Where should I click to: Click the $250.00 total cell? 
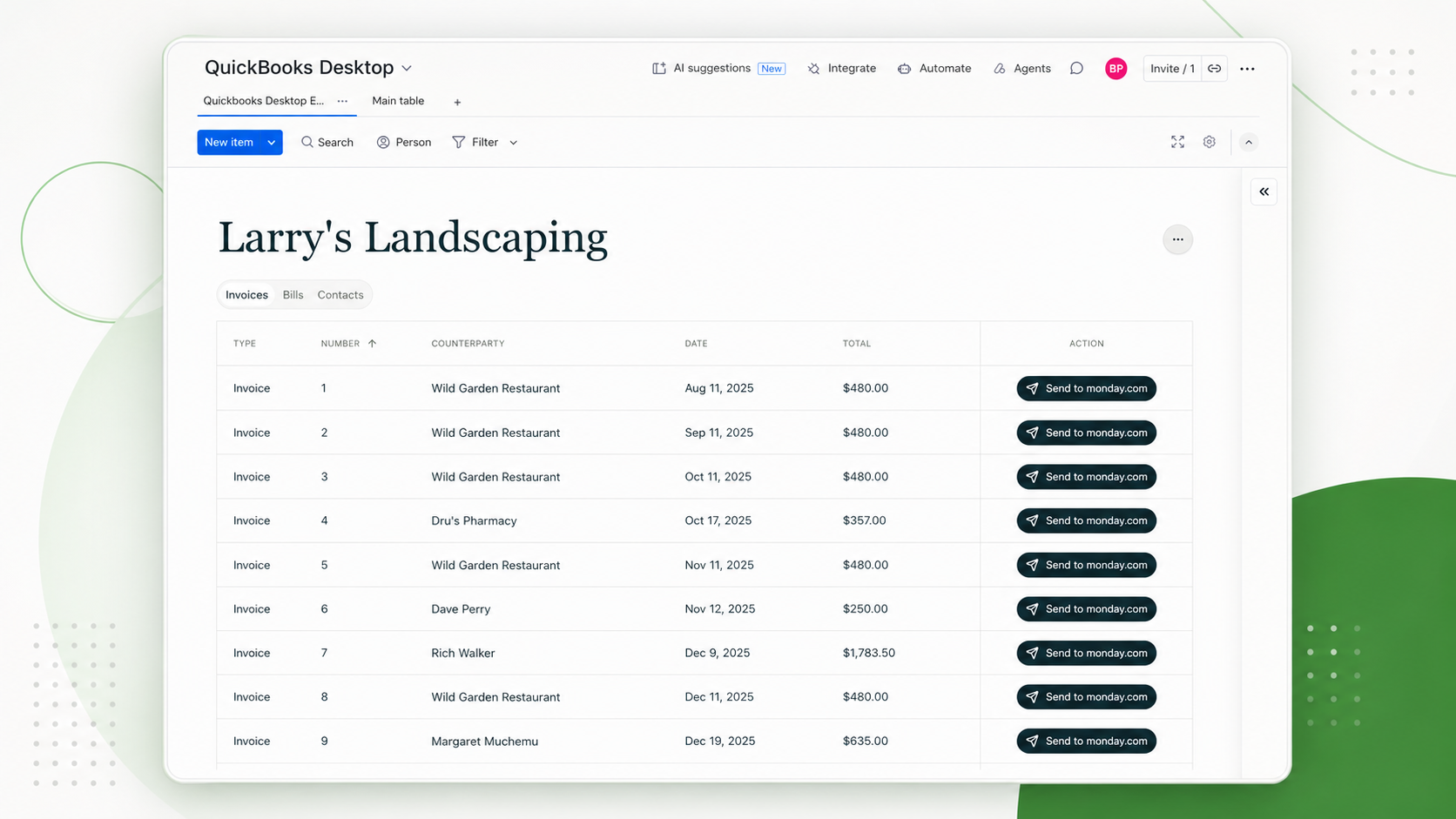coord(865,609)
